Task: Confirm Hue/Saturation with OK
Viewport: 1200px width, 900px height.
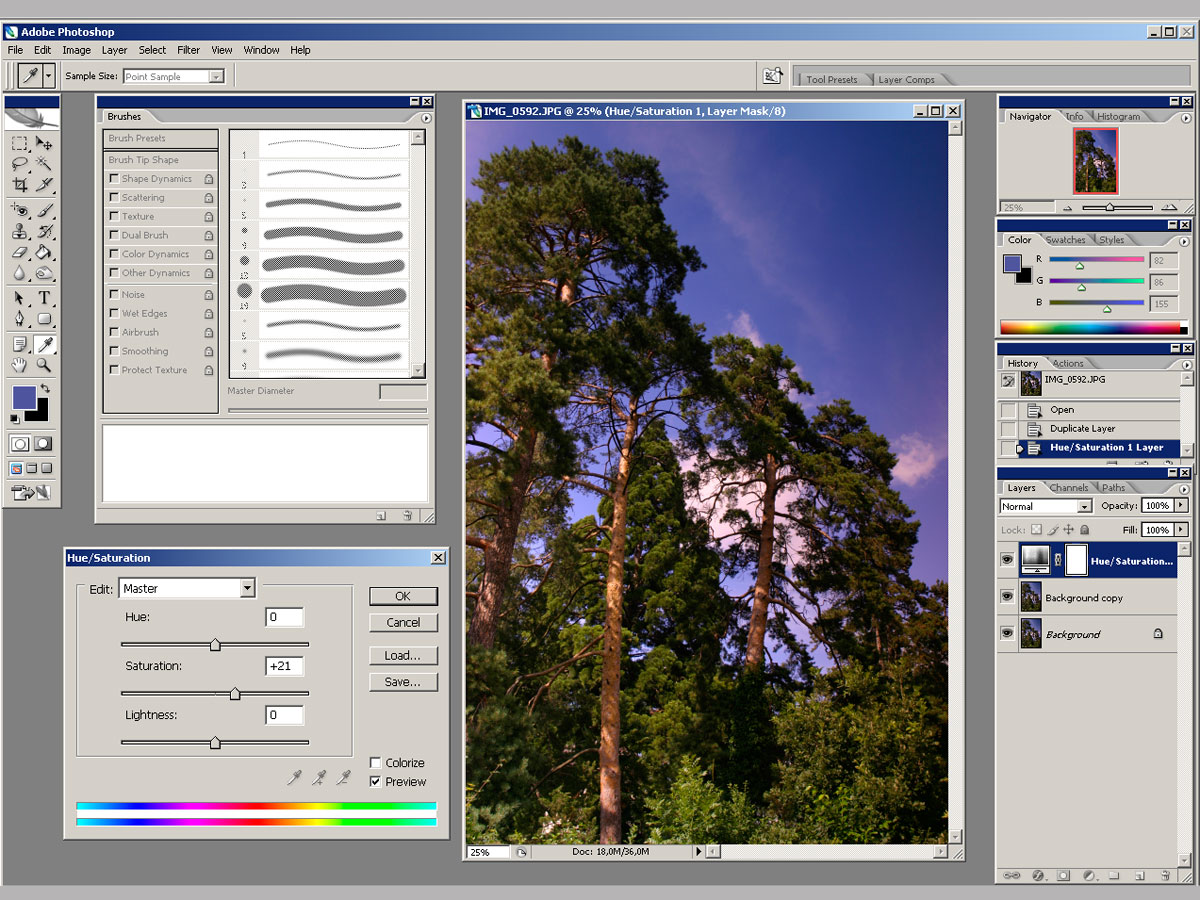Action: coord(403,596)
